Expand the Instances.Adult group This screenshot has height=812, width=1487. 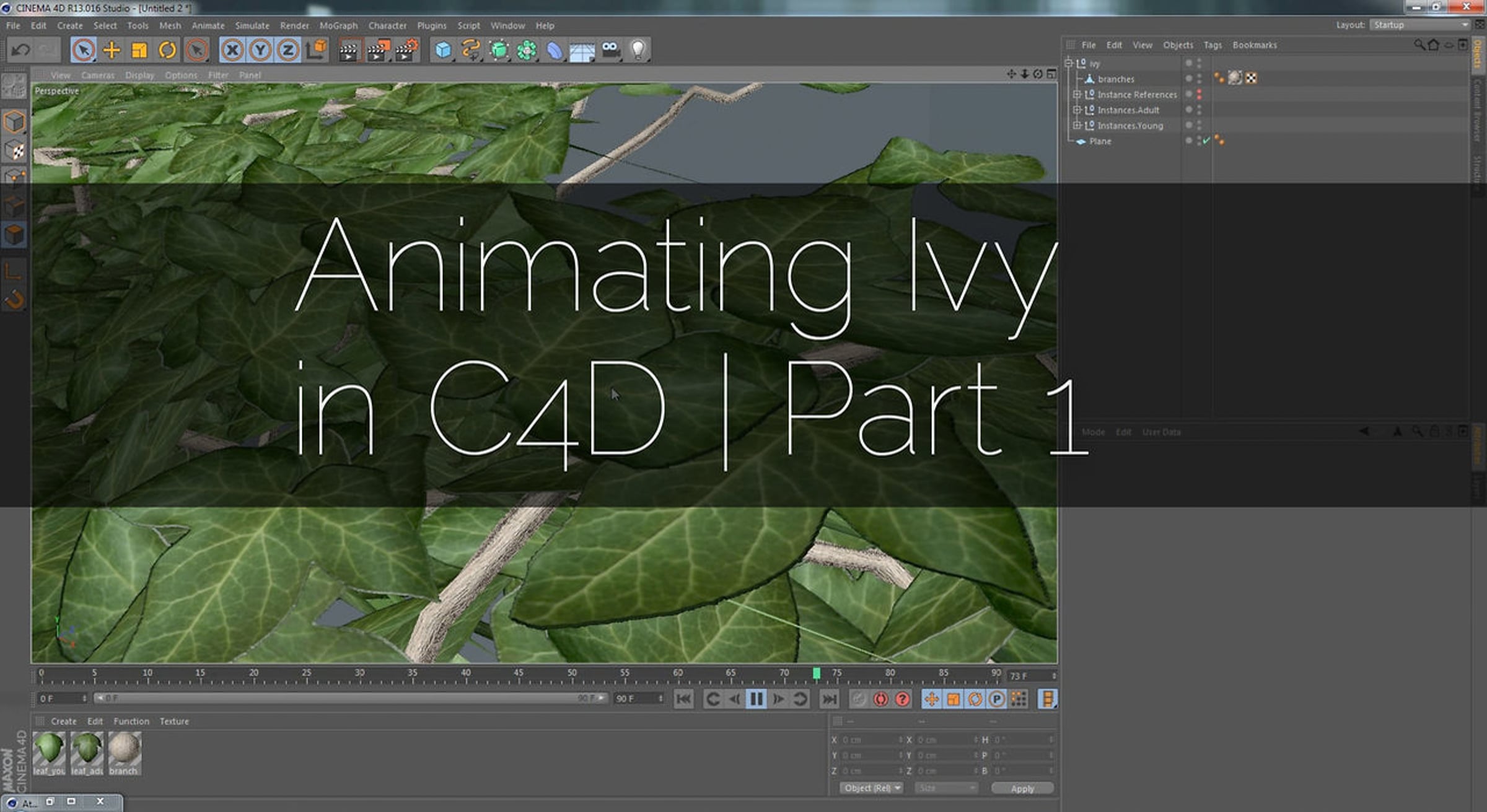pyautogui.click(x=1077, y=110)
